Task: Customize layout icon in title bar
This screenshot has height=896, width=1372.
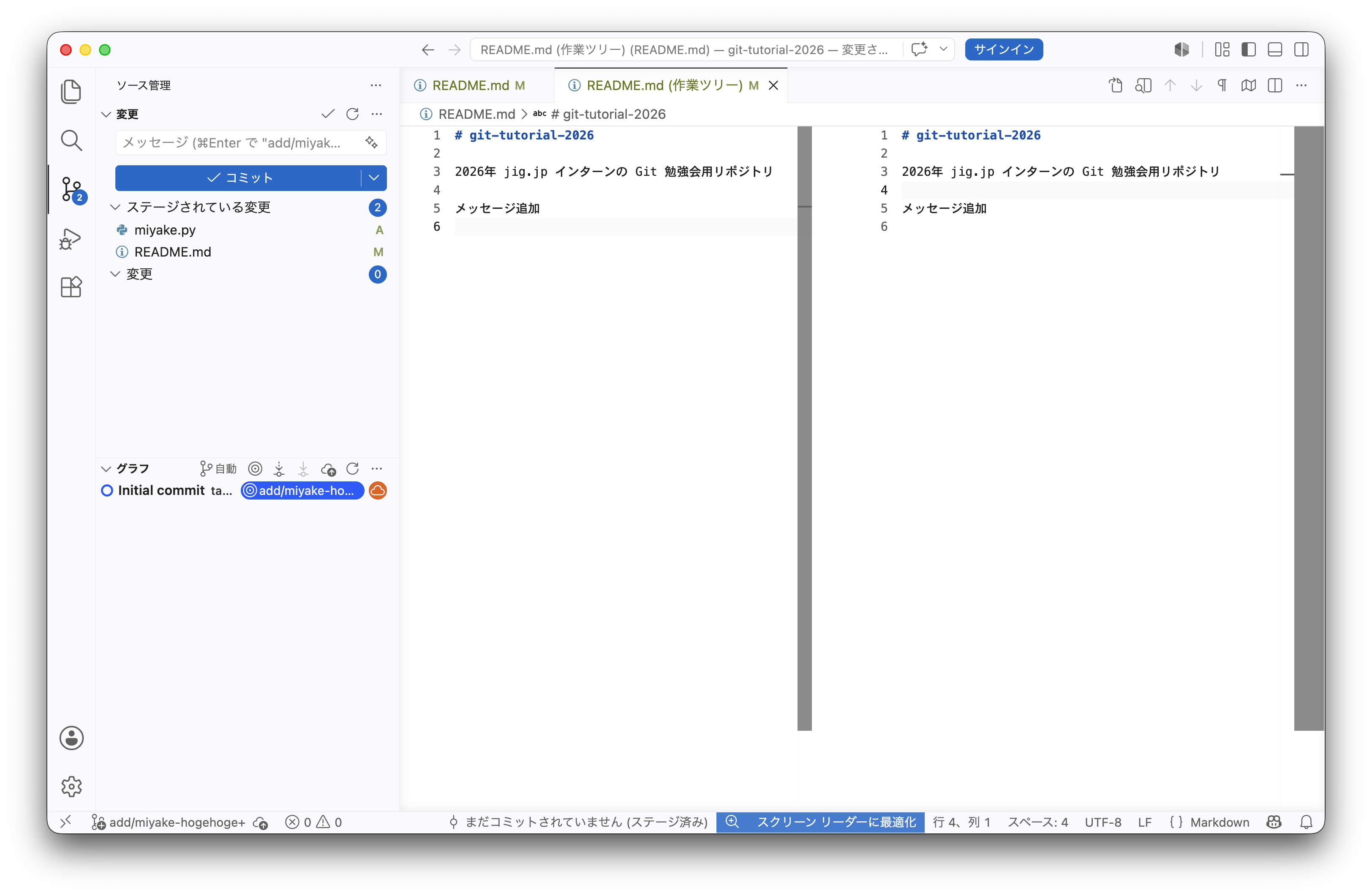Action: pos(1222,49)
